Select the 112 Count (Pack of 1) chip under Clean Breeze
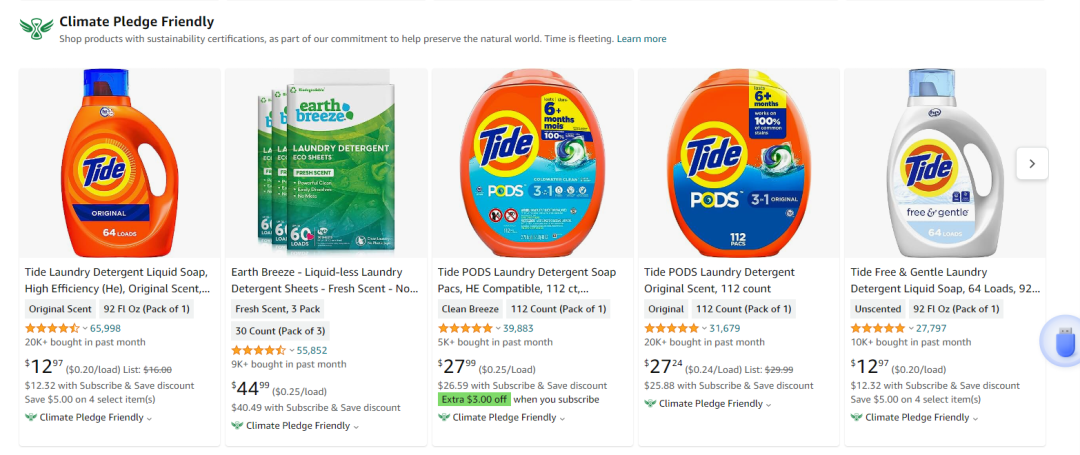The width and height of the screenshot is (1080, 455). pos(558,309)
